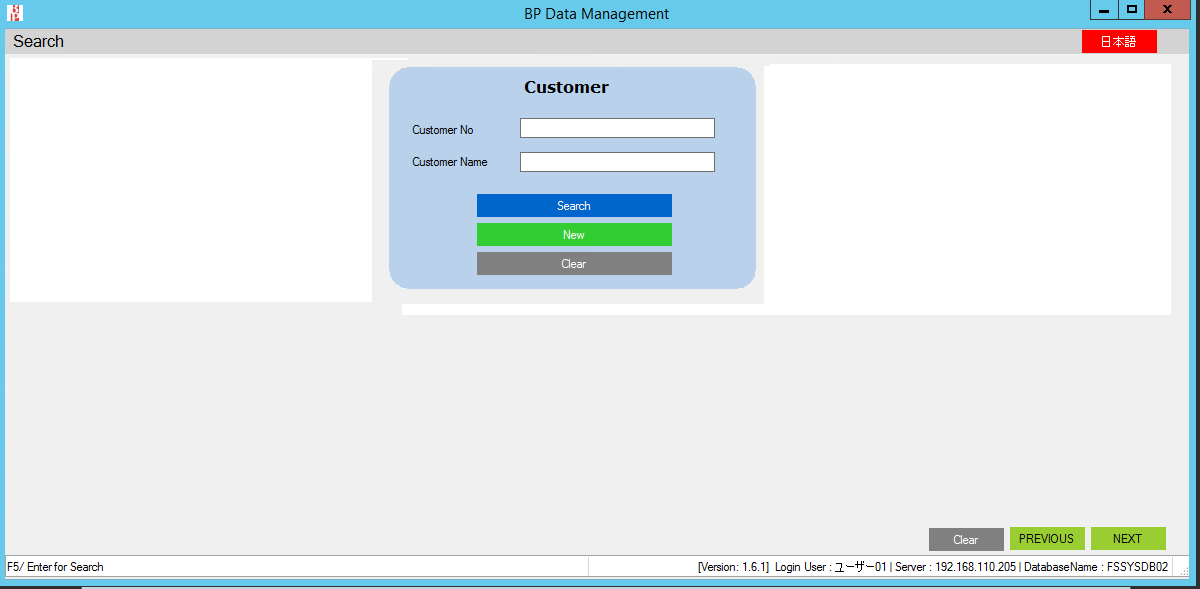1200x589 pixels.
Task: Focus the Customer Name text box
Action: [x=617, y=162]
